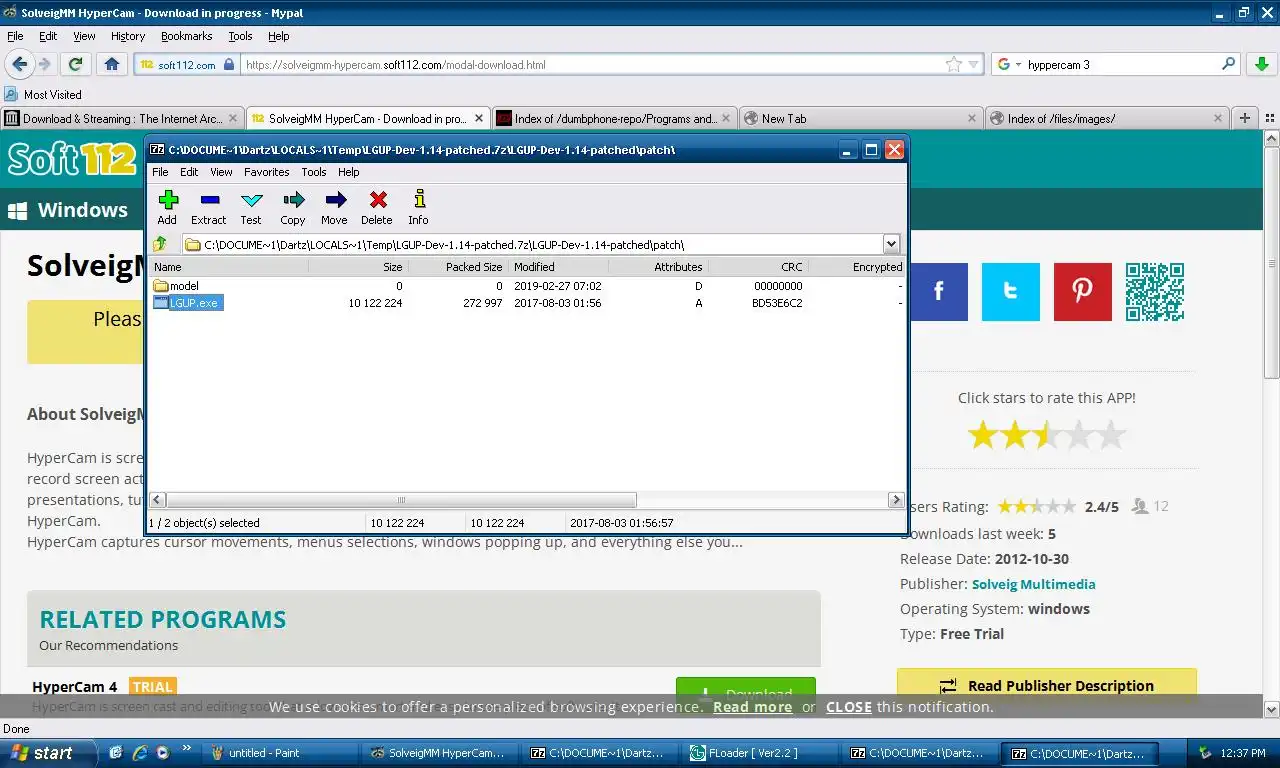The image size is (1280, 768).
Task: Open the browser History menu
Action: [x=128, y=36]
